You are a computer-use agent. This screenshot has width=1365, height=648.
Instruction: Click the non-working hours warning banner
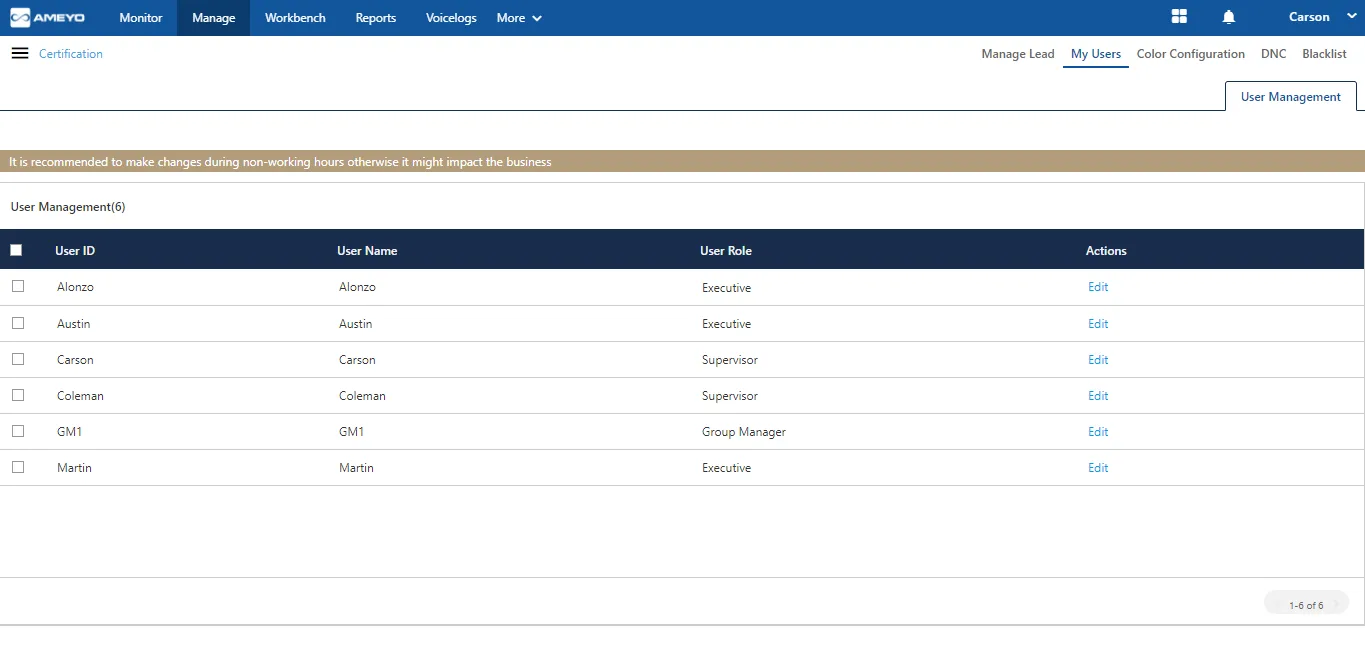coord(682,161)
